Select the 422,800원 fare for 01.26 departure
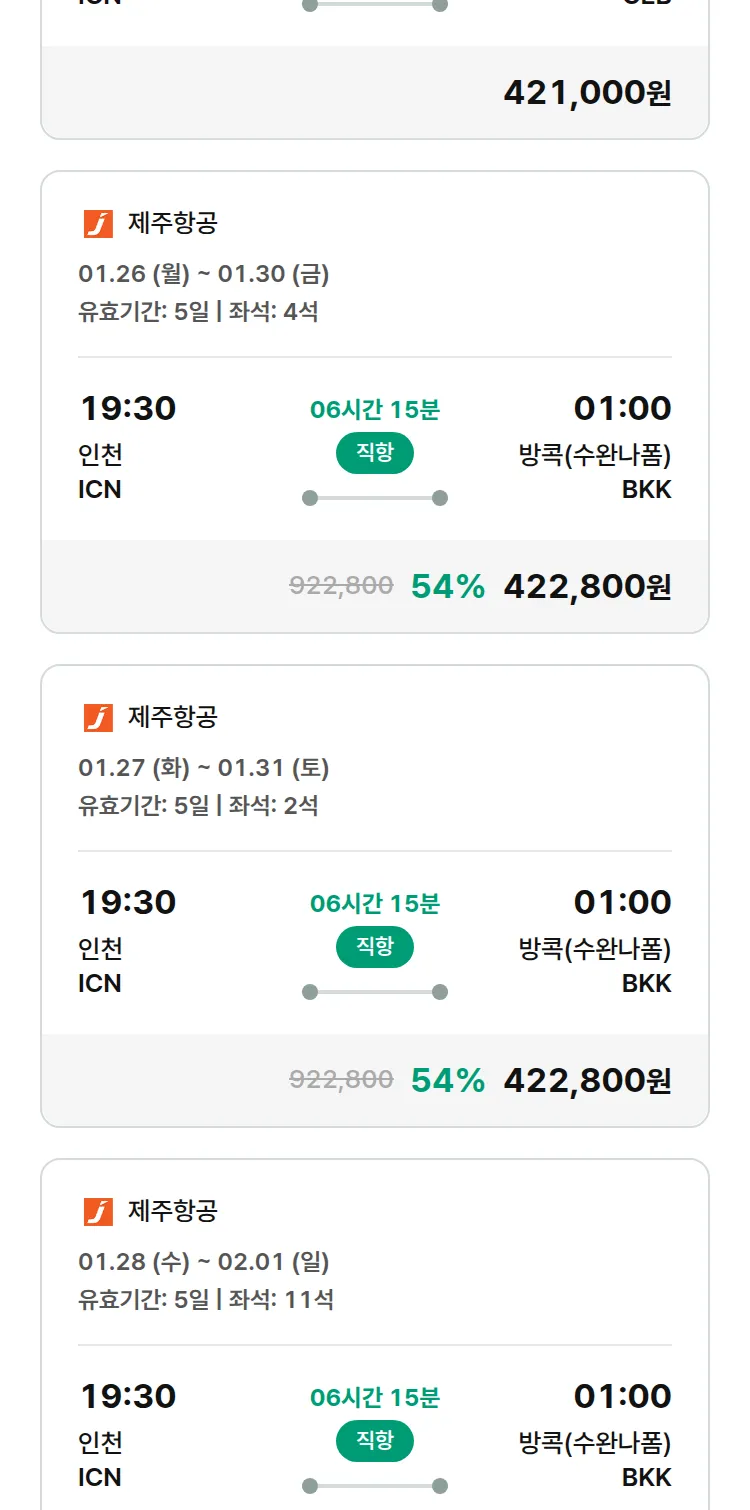The height and width of the screenshot is (1510, 750). pyautogui.click(x=587, y=587)
